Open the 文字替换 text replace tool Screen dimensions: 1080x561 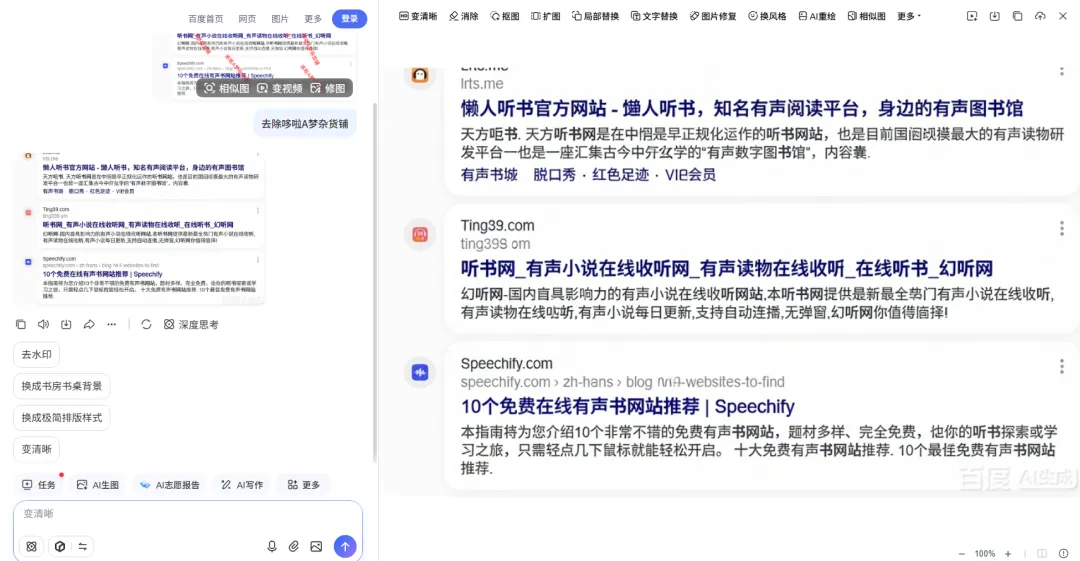pos(654,17)
